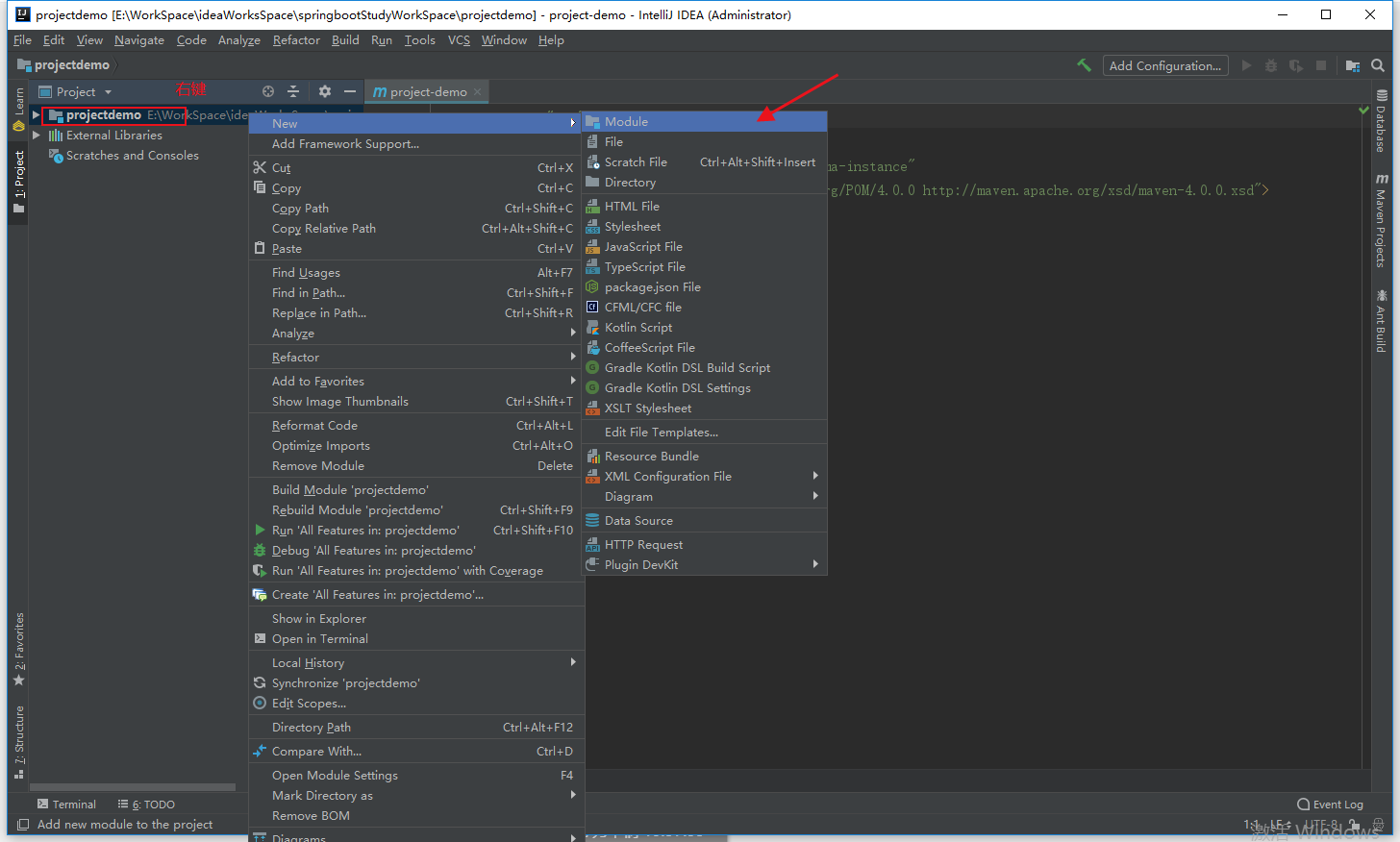The width and height of the screenshot is (1400, 842).
Task: Choose Reformat Code
Action: pos(416,426)
